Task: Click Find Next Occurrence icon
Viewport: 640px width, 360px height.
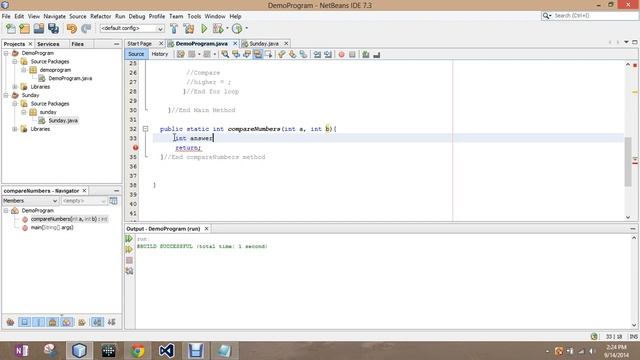Action: coord(247,54)
